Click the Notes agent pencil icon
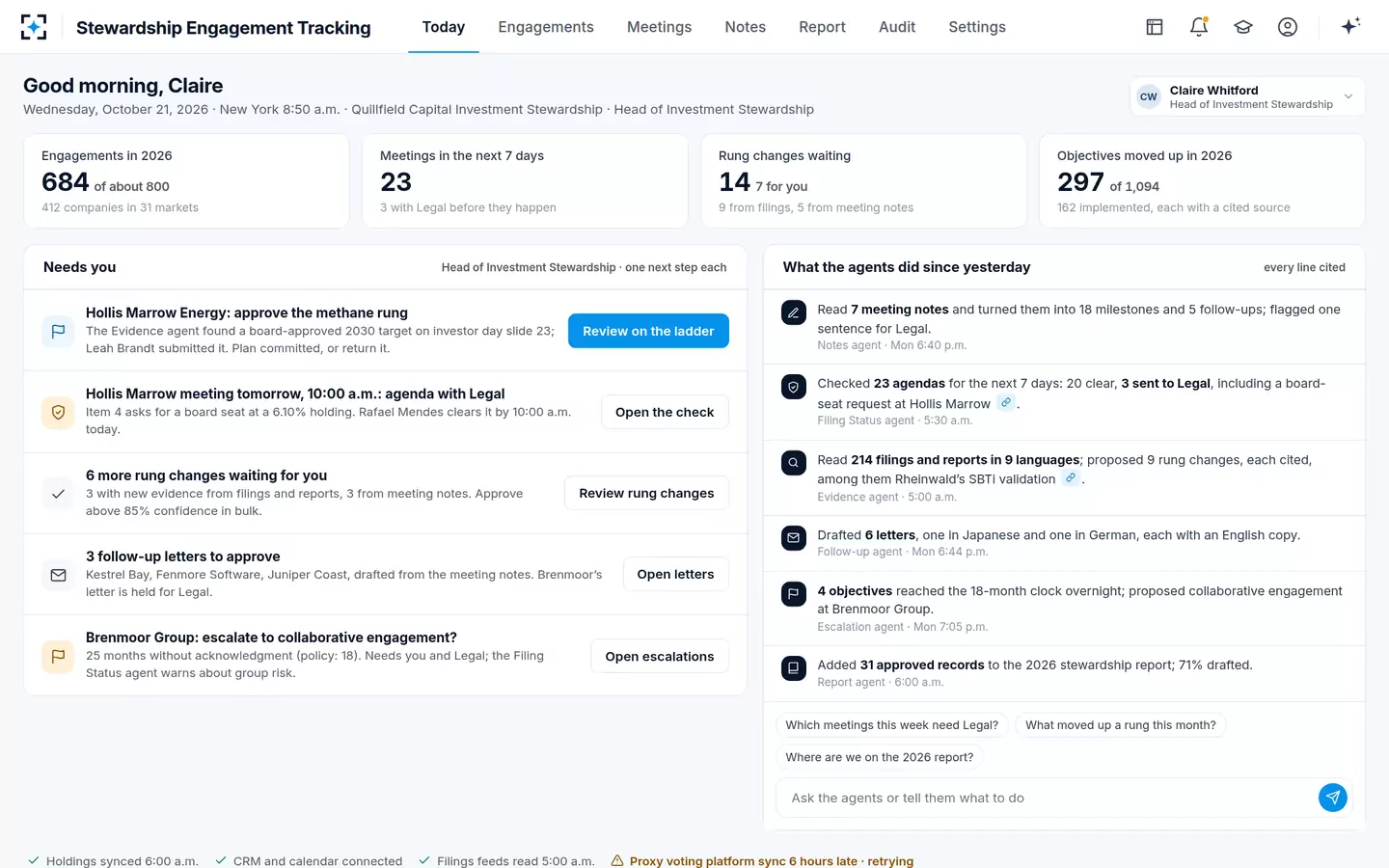 point(793,312)
